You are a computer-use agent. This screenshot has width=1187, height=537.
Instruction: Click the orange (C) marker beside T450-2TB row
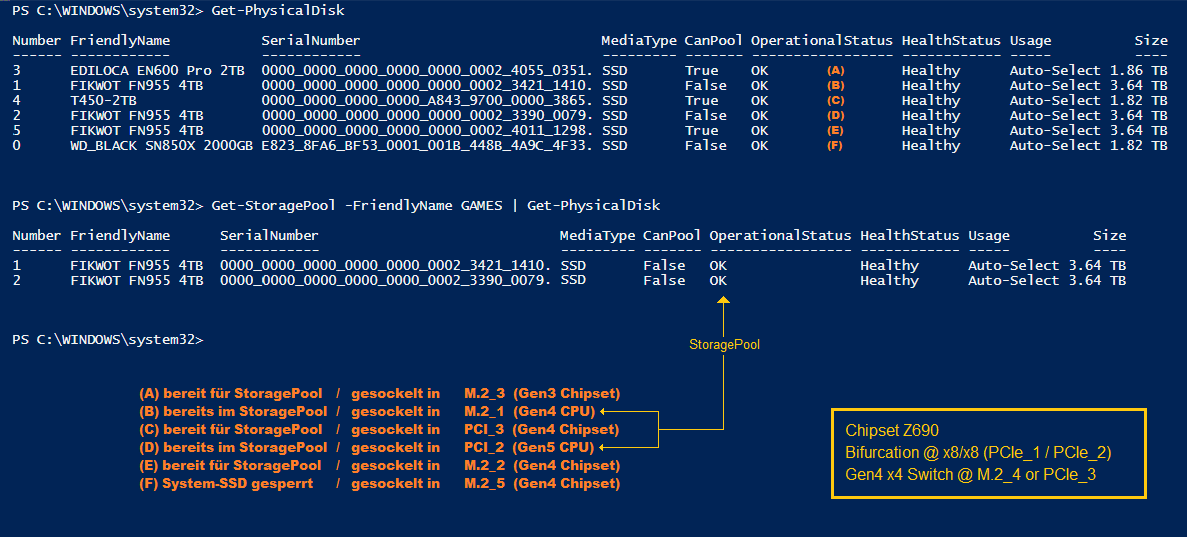pos(836,101)
